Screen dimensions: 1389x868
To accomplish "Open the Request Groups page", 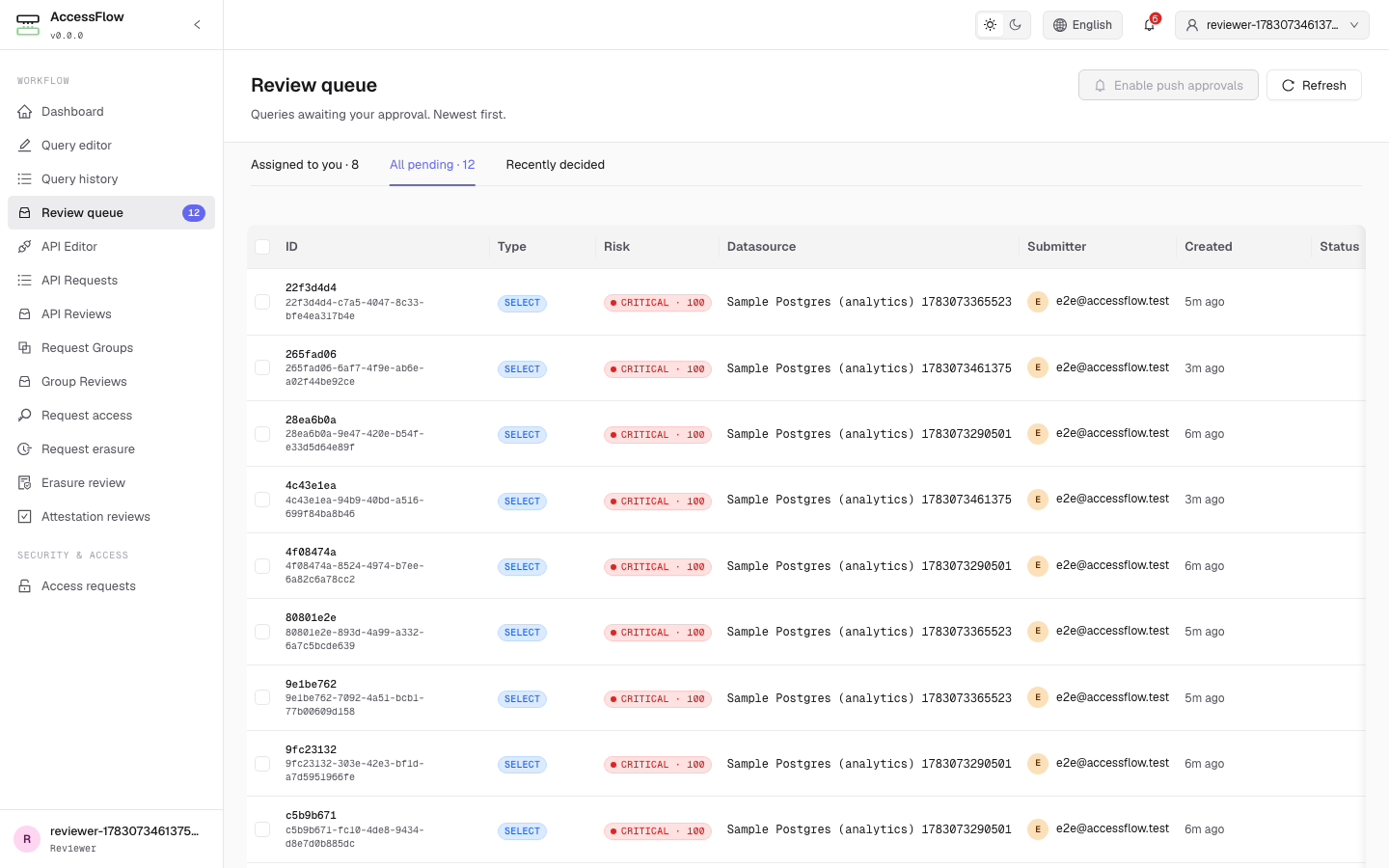I will 111,348.
